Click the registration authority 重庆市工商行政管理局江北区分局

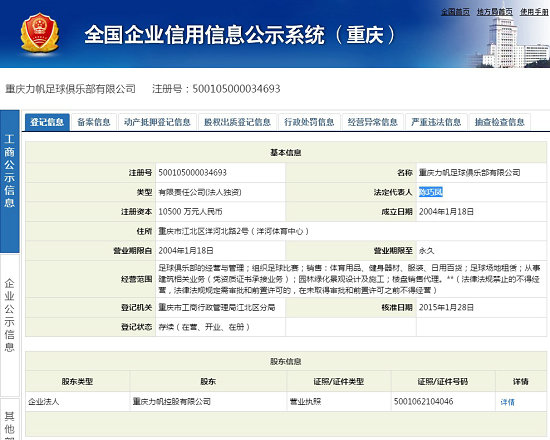217,307
